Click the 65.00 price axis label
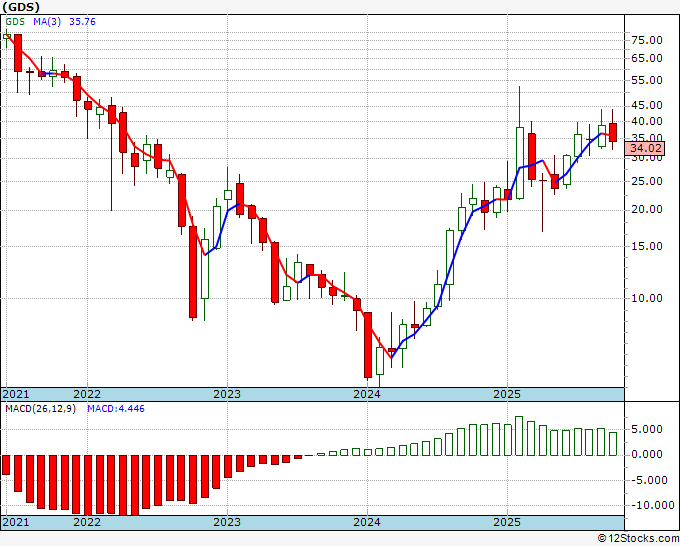The width and height of the screenshot is (680, 546). click(647, 58)
